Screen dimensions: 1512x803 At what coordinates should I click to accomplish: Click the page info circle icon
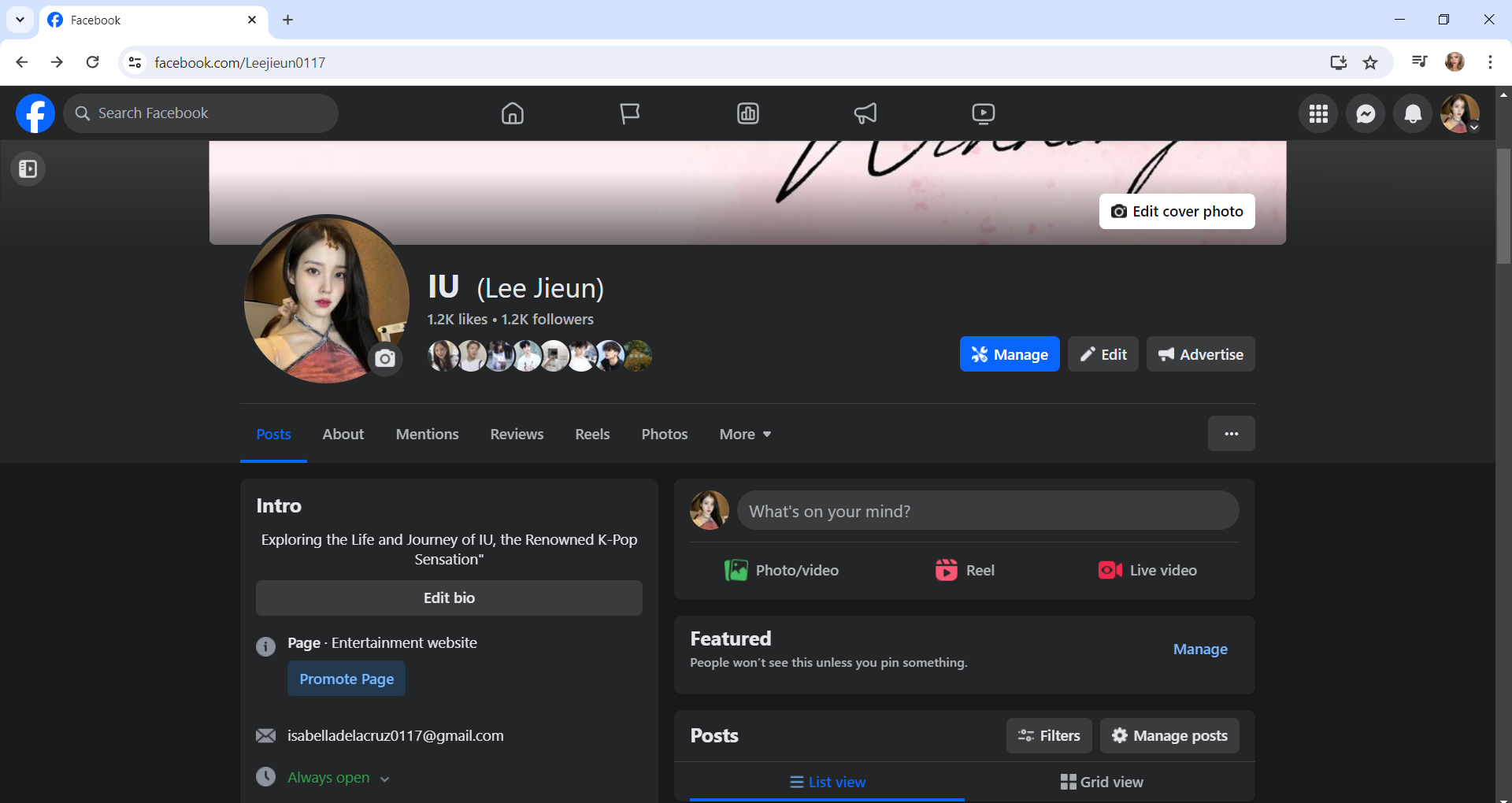pyautogui.click(x=266, y=646)
